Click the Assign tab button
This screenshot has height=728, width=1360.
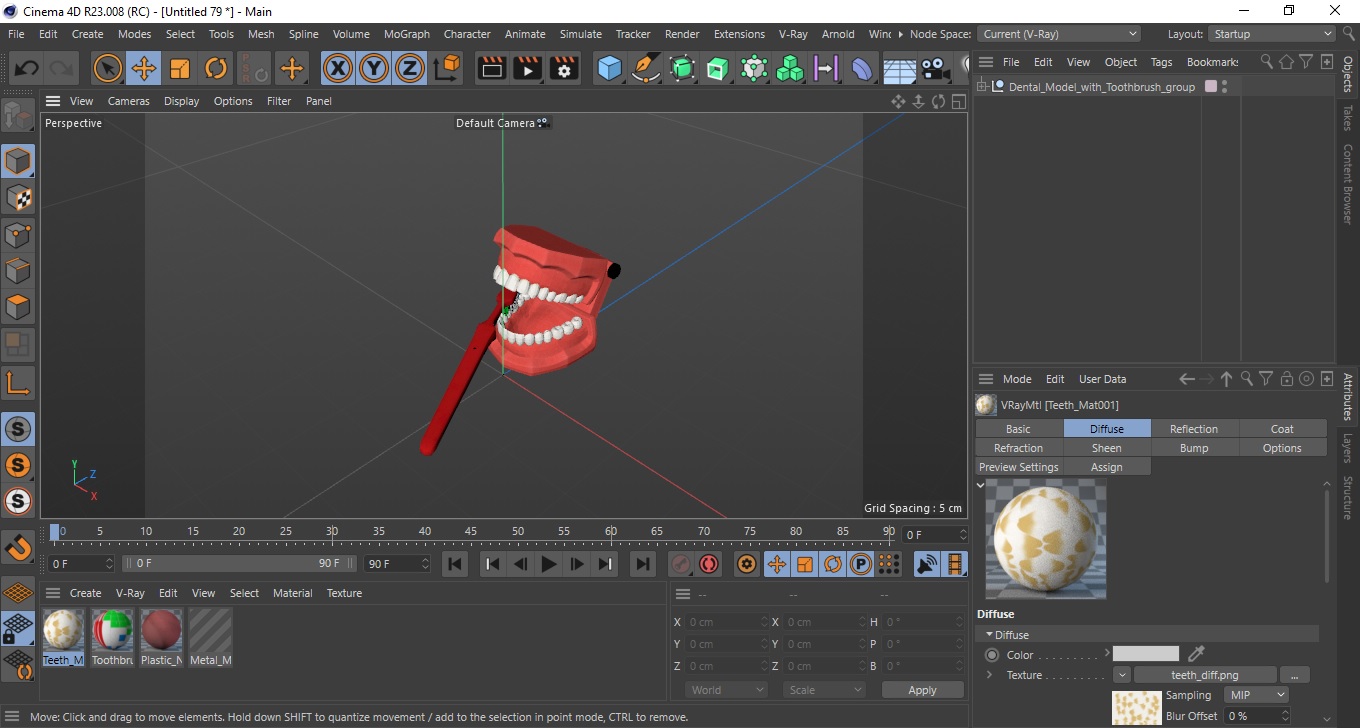1107,467
